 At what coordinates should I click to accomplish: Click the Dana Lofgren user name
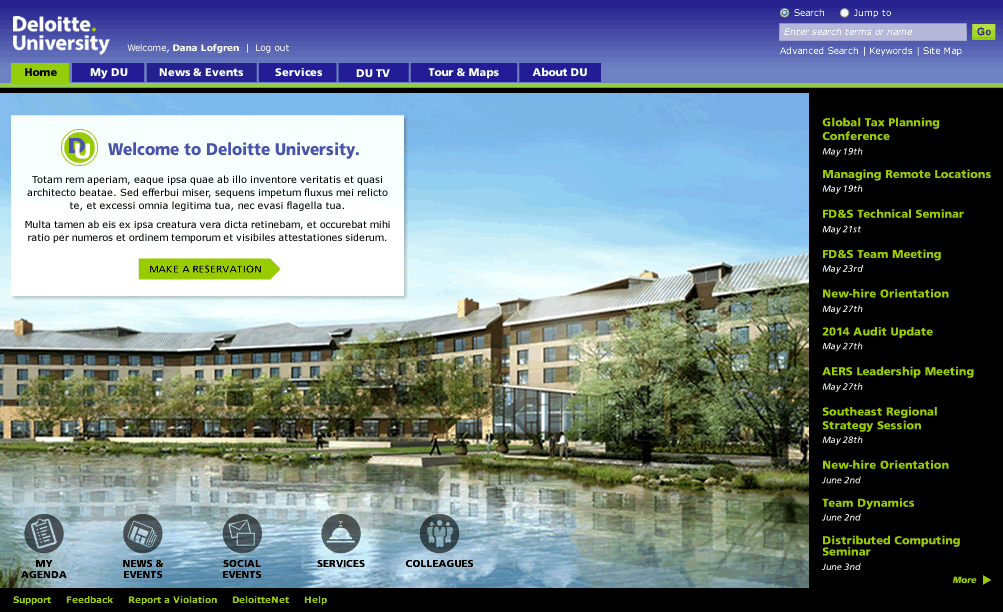pos(205,48)
